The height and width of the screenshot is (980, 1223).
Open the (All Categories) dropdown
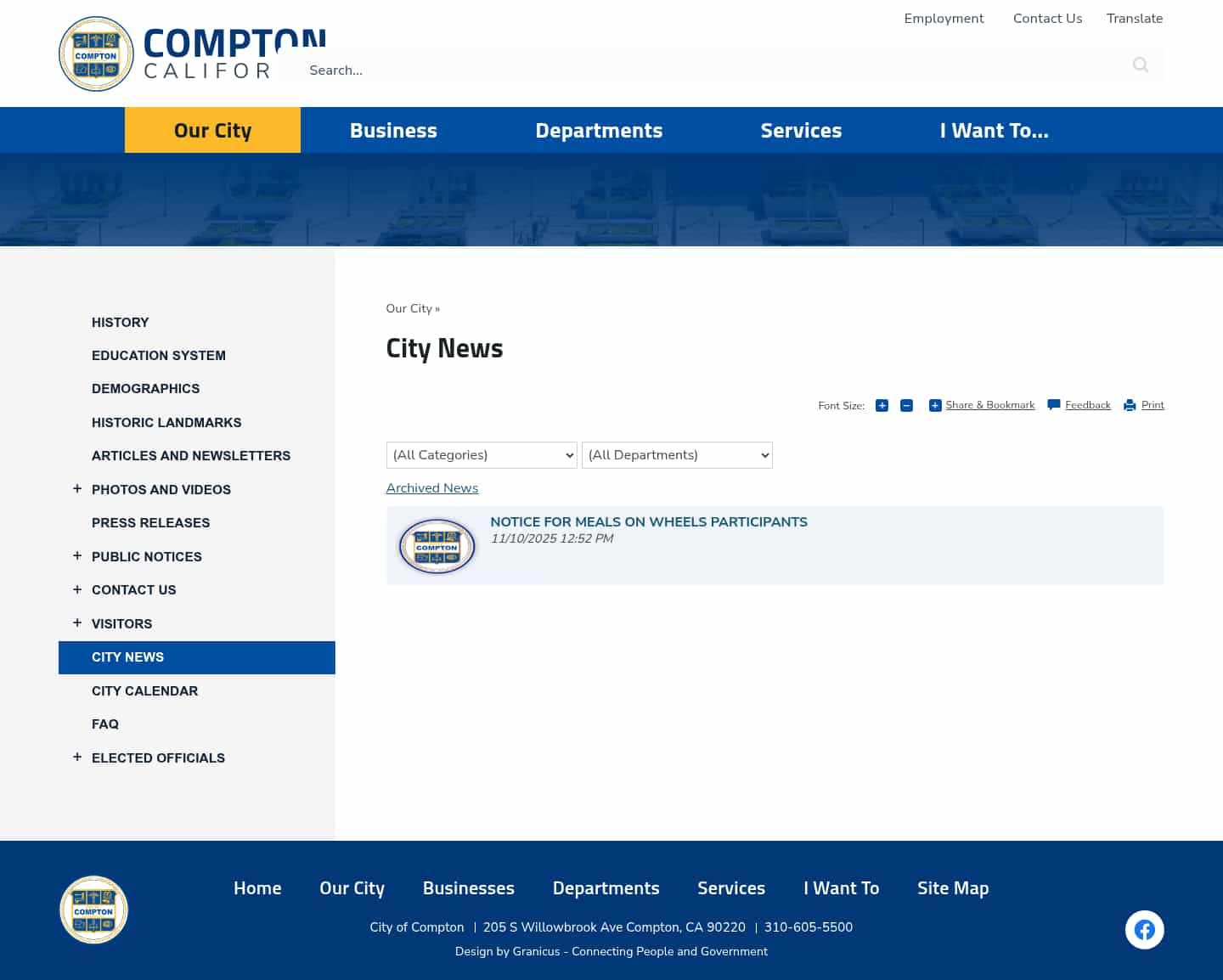[482, 455]
